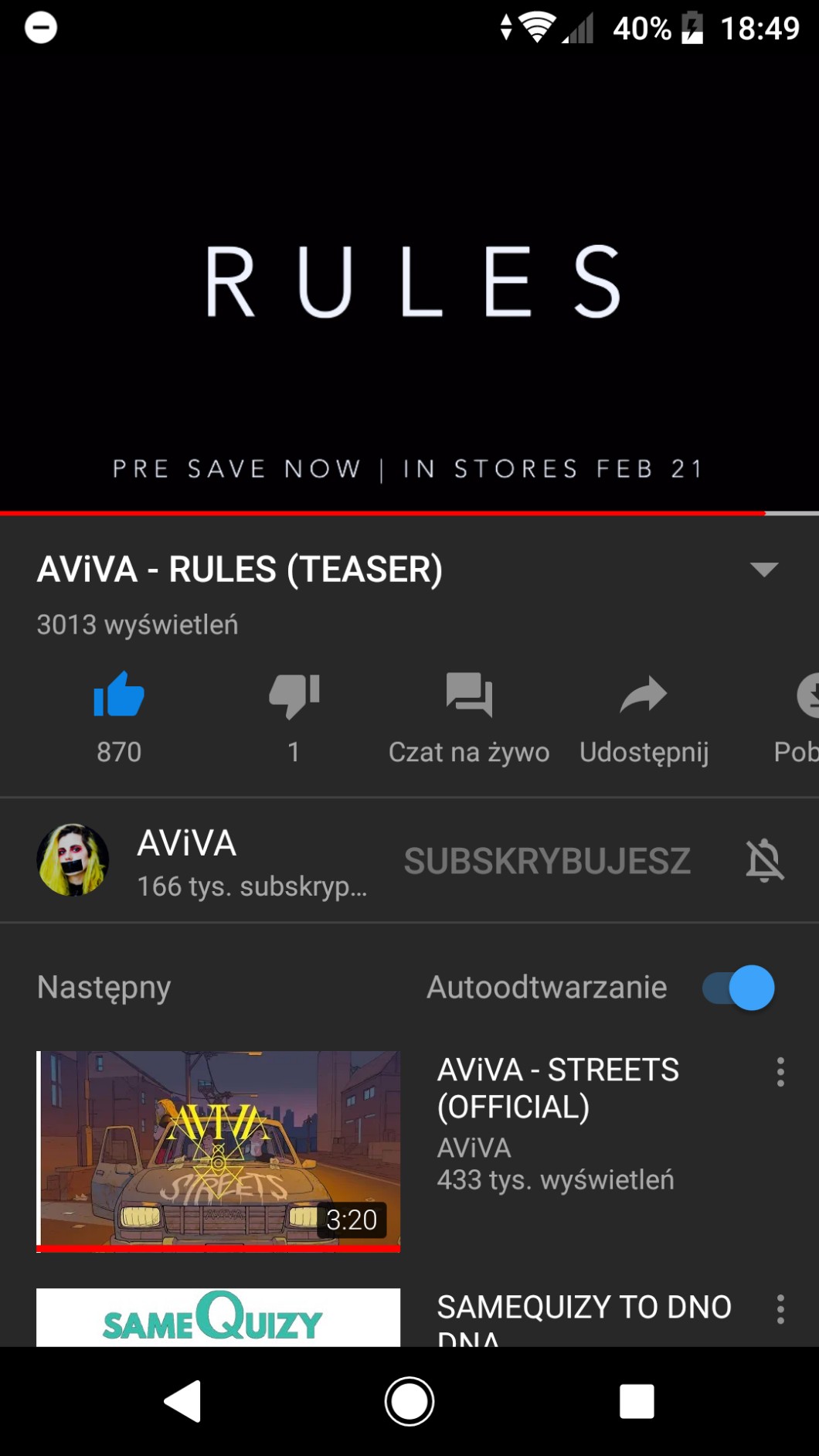Tap the partially visible Pobierz download icon
Screen dimensions: 819x1456
point(807,695)
